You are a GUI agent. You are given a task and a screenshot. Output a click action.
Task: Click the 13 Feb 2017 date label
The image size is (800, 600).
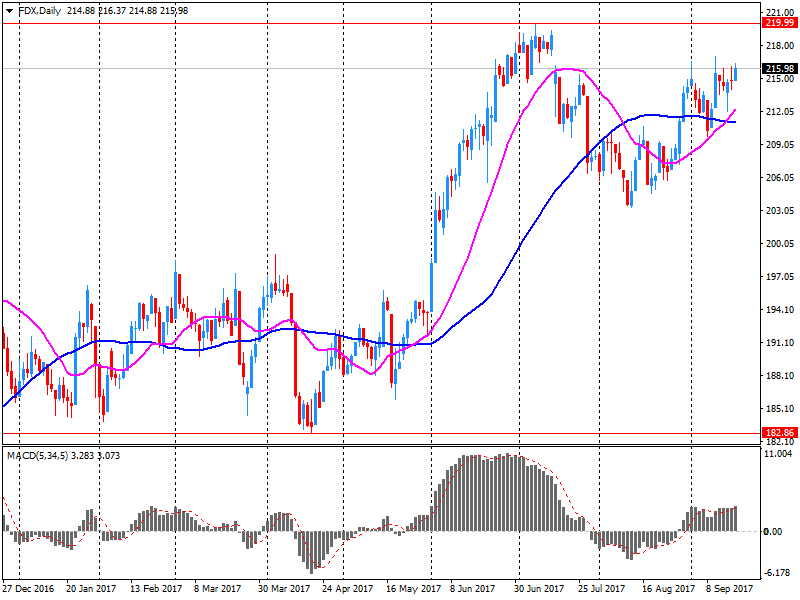[156, 588]
